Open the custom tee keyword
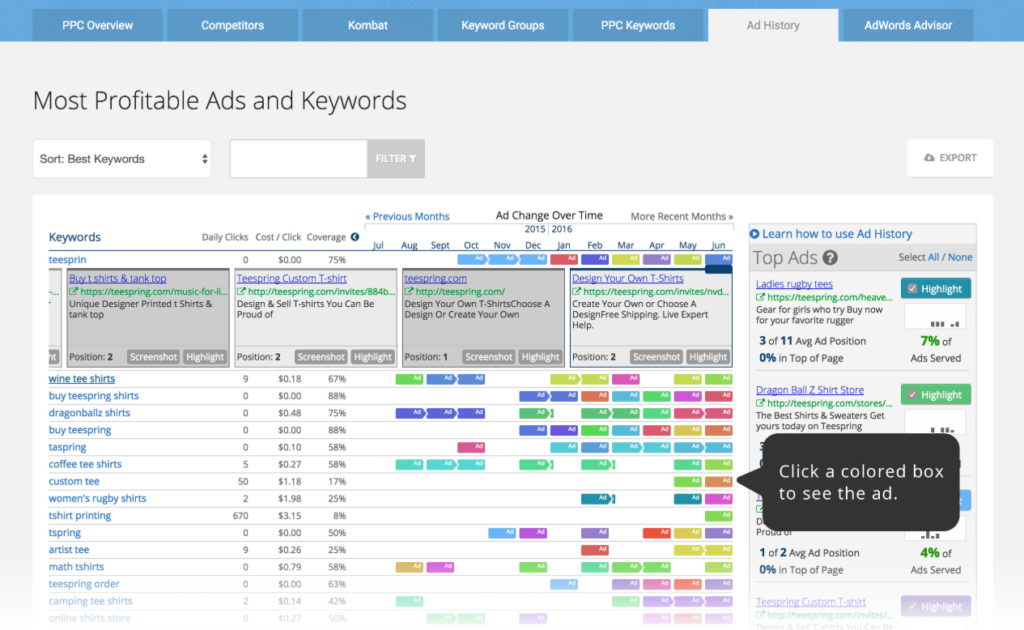This screenshot has height=630, width=1024. point(74,481)
